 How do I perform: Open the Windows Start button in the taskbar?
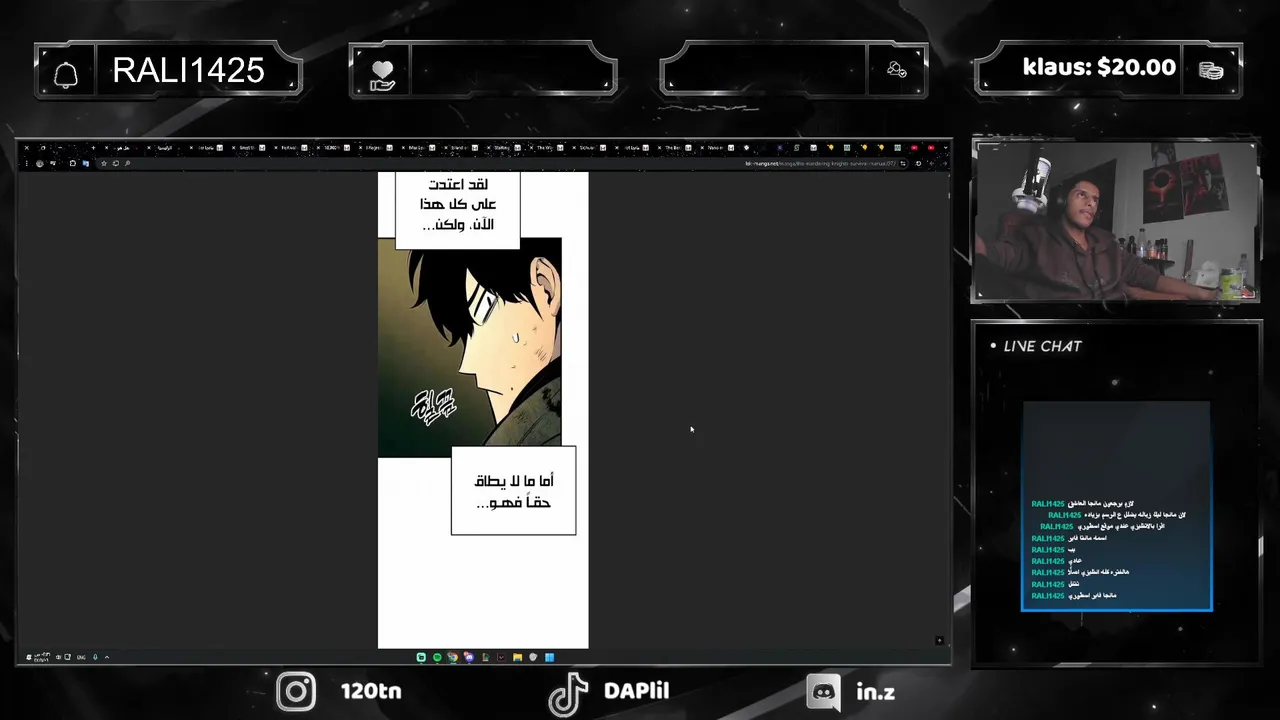point(549,657)
